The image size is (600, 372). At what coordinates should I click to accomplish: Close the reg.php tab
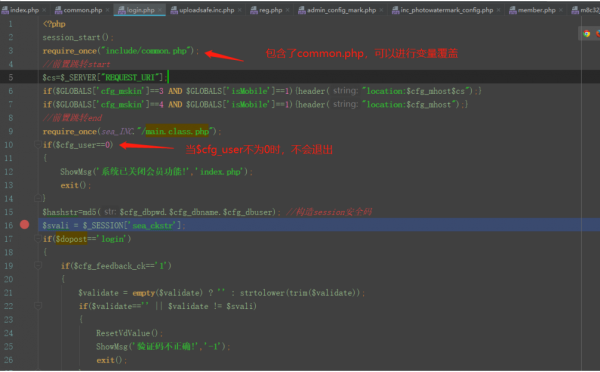(287, 10)
